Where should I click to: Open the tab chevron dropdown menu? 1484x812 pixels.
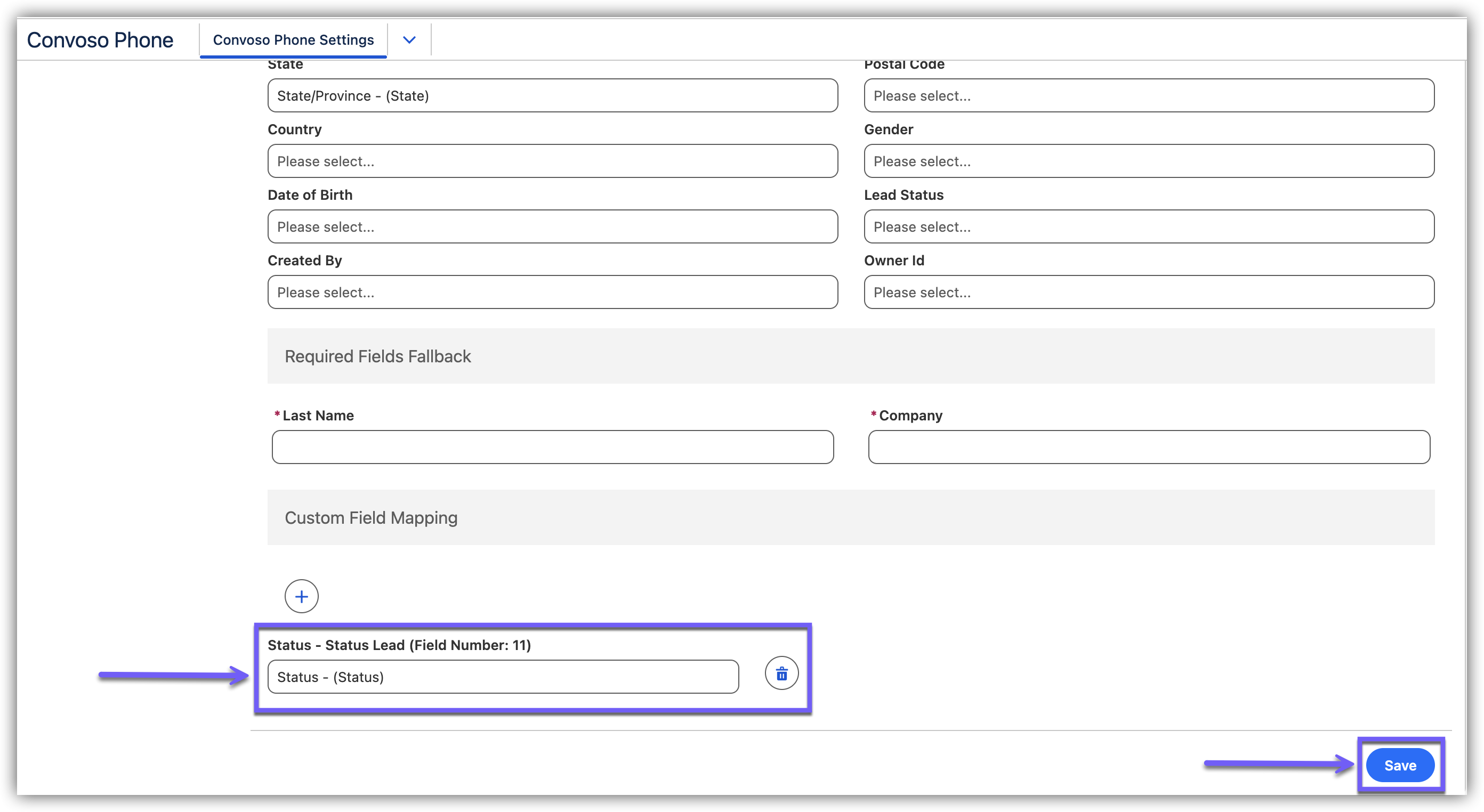409,40
